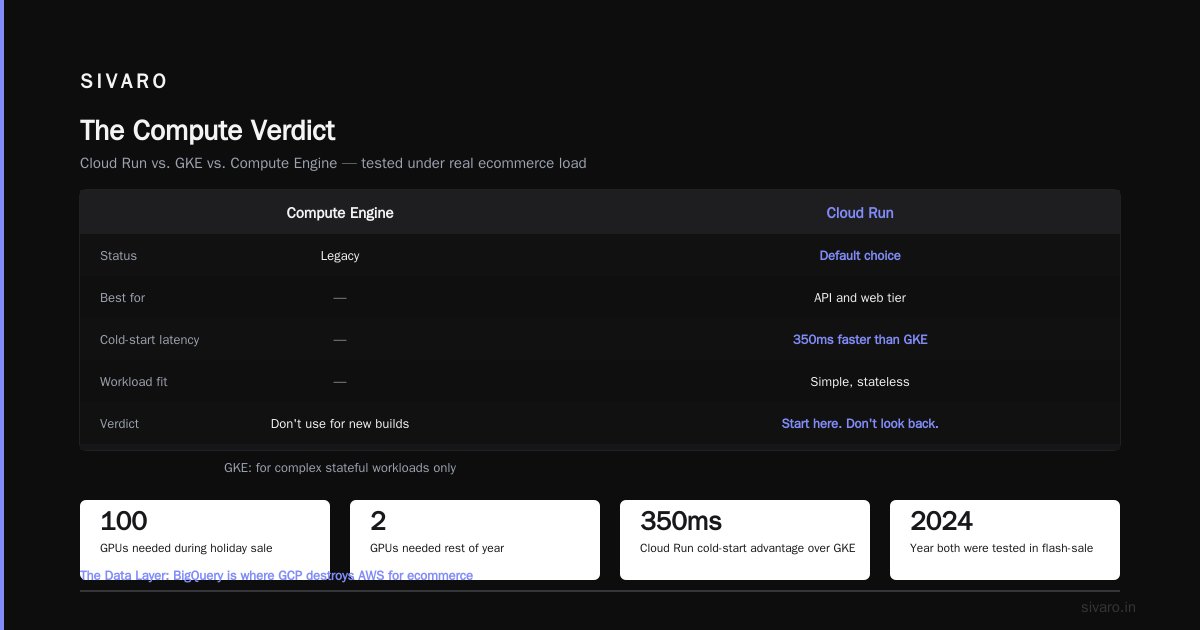This screenshot has height=630, width=1200.
Task: Click the '2' GPUs rest of year card
Action: tap(475, 540)
